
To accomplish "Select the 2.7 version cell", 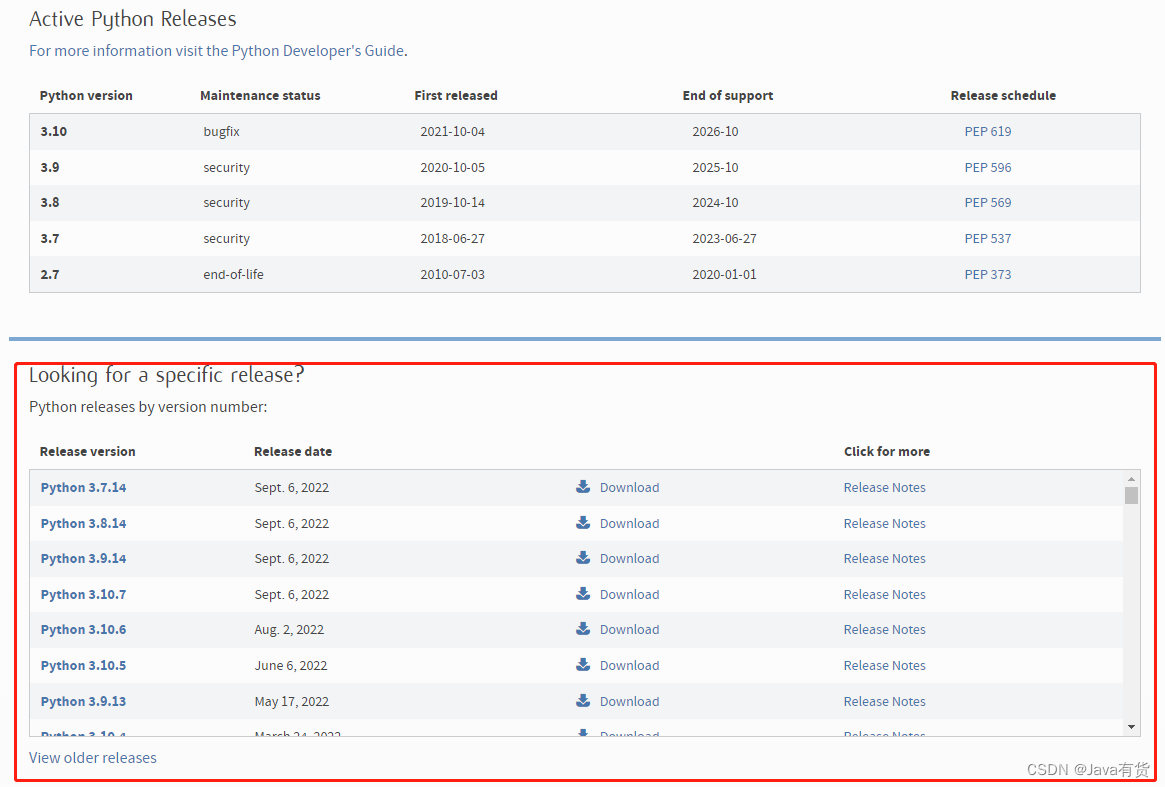I will click(50, 274).
